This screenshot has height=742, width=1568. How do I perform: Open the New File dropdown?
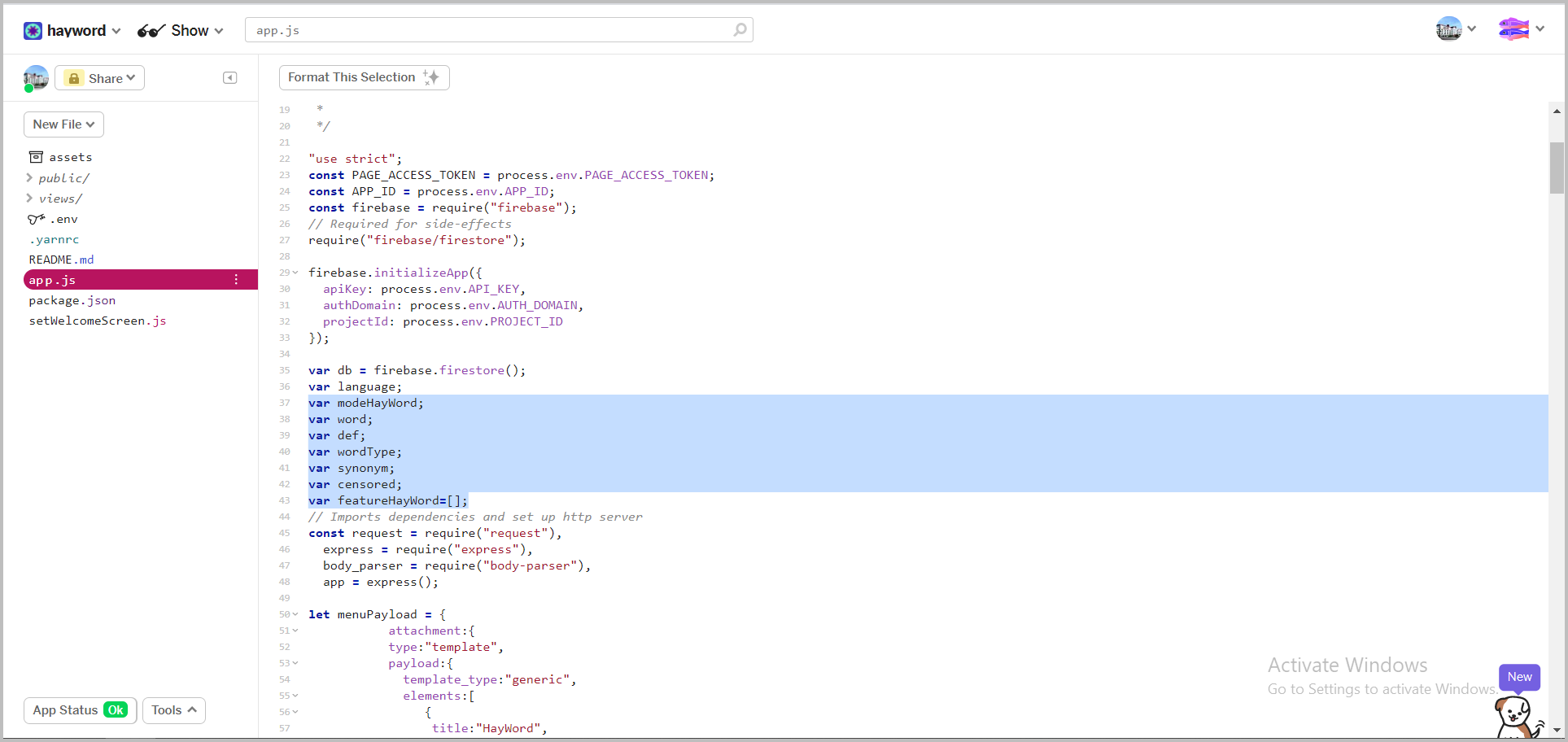pos(63,124)
